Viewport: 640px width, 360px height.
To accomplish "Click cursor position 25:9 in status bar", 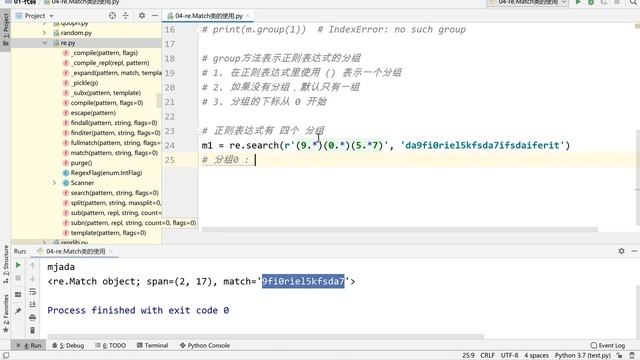I will pyautogui.click(x=468, y=356).
